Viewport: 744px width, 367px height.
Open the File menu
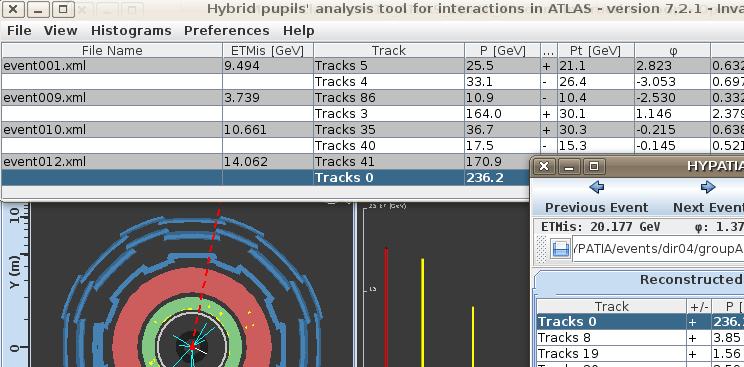19,31
